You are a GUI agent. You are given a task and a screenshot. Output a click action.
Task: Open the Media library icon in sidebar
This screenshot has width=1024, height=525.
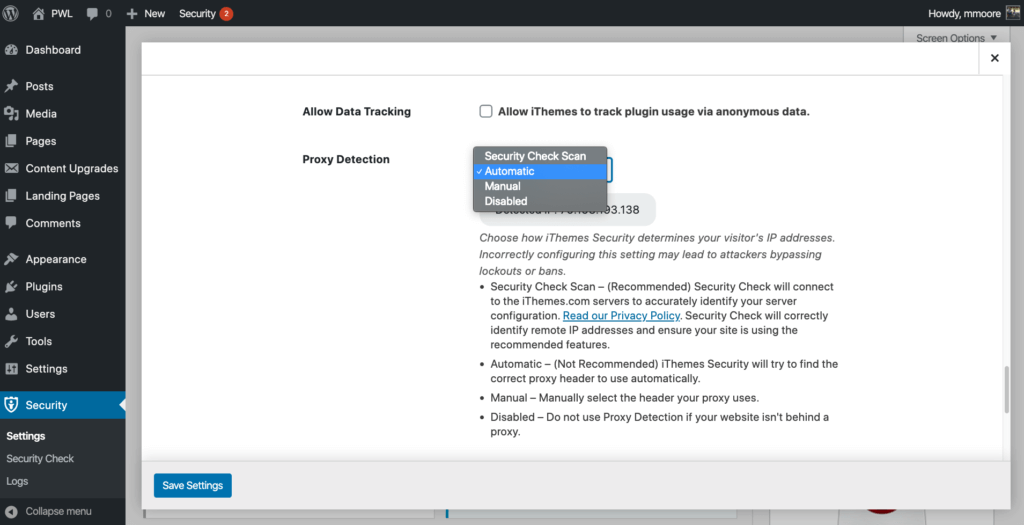pos(12,114)
